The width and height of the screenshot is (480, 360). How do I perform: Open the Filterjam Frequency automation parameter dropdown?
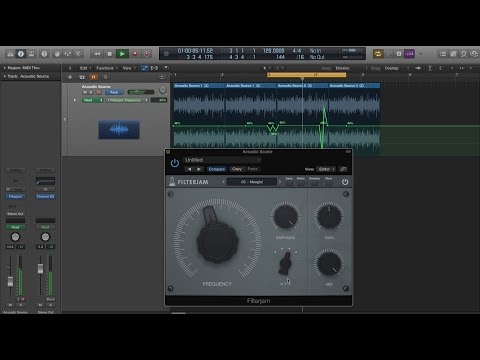[x=127, y=100]
